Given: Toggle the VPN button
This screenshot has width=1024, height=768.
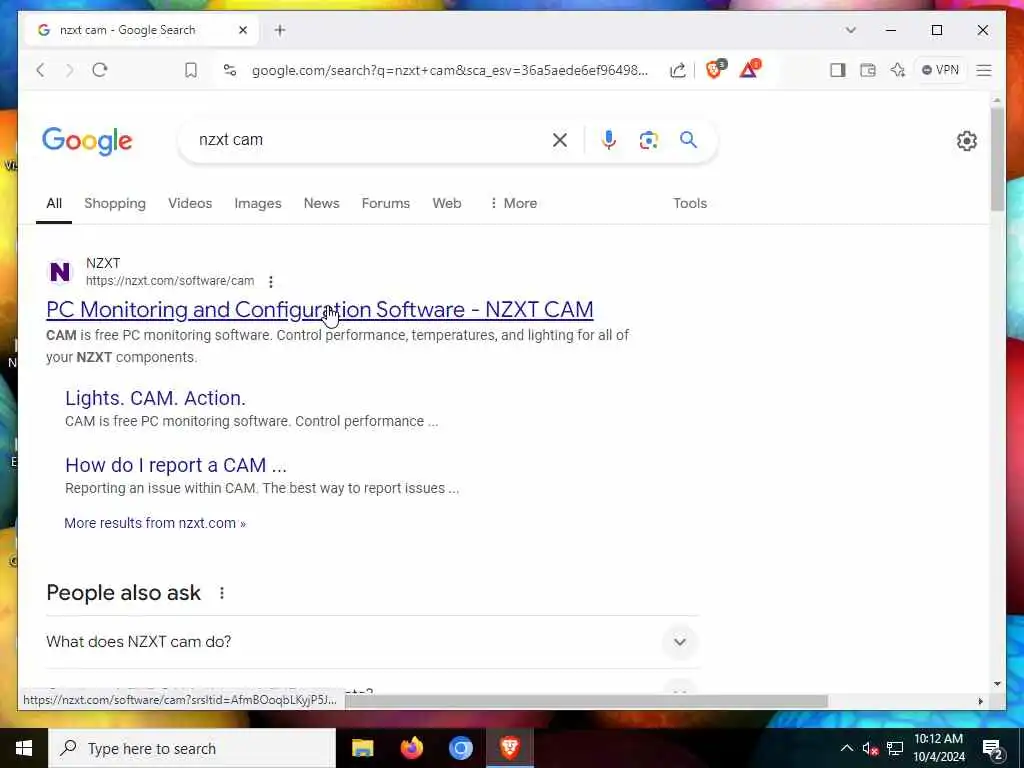Looking at the screenshot, I should coord(940,70).
